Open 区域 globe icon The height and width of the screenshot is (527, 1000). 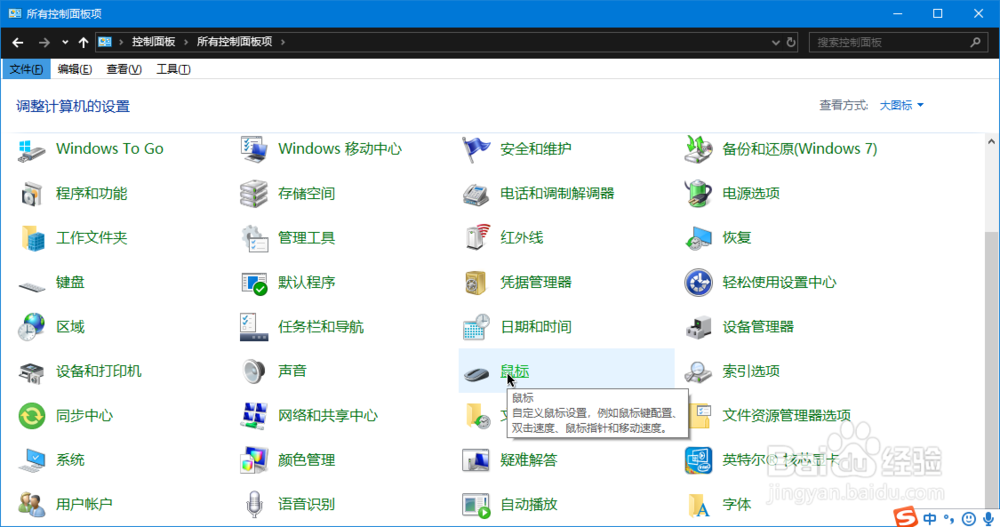coord(31,327)
